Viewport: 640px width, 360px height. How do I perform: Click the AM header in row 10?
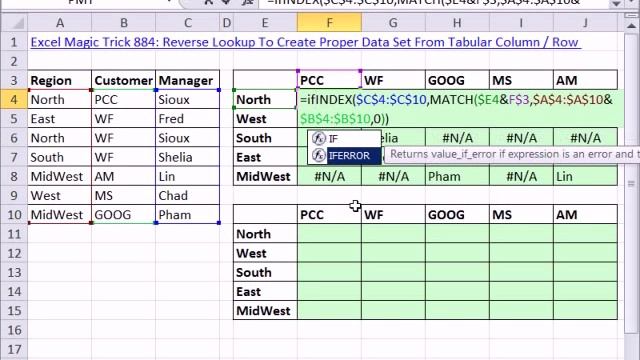[x=585, y=215]
